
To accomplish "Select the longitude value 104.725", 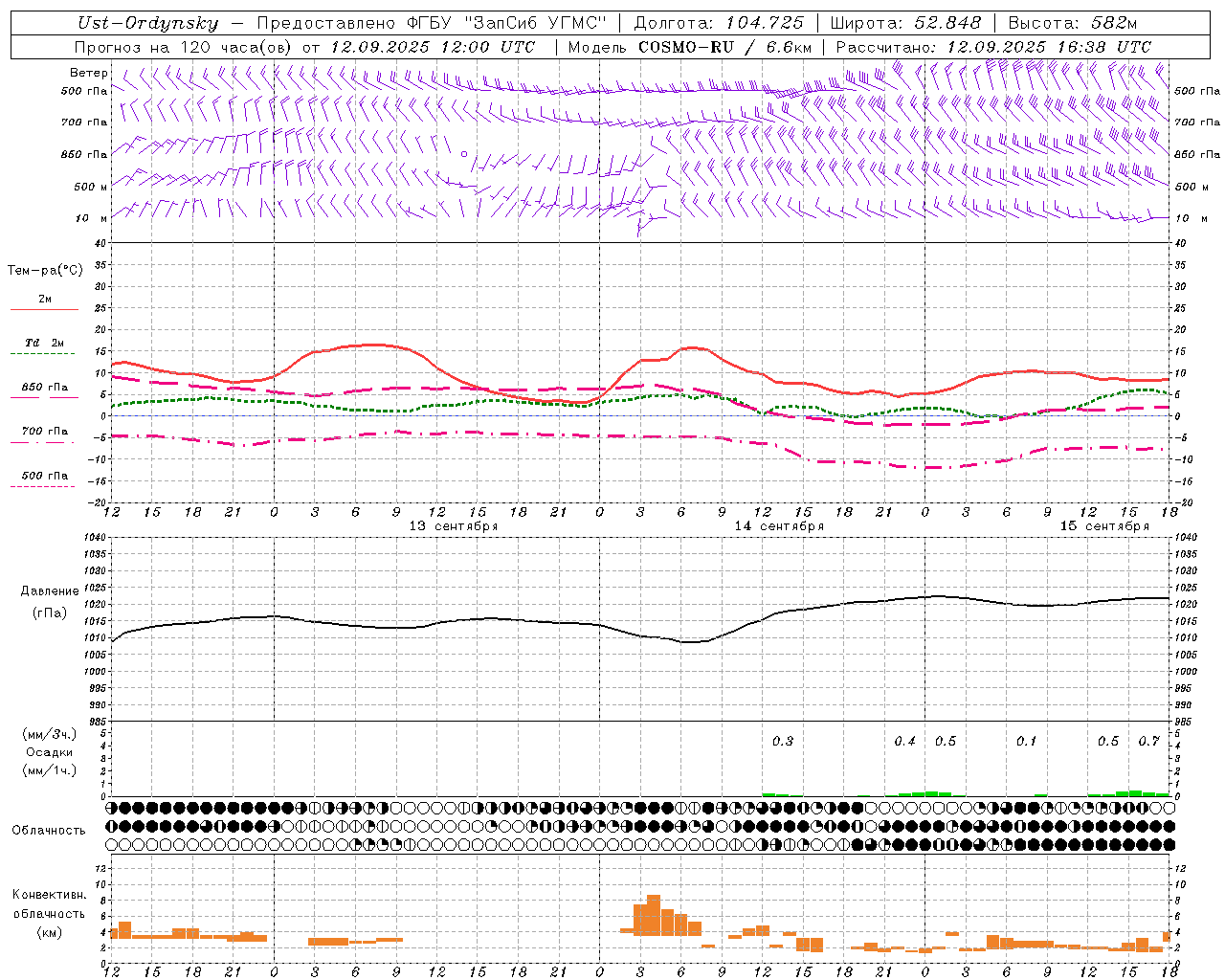I will 767,23.
